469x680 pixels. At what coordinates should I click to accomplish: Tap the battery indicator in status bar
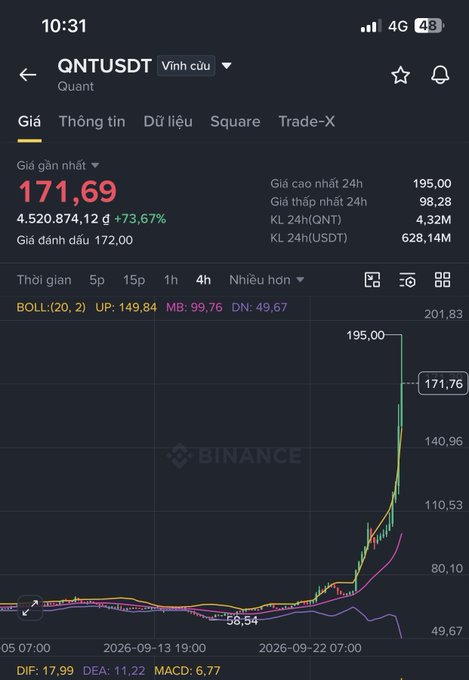[x=429, y=26]
